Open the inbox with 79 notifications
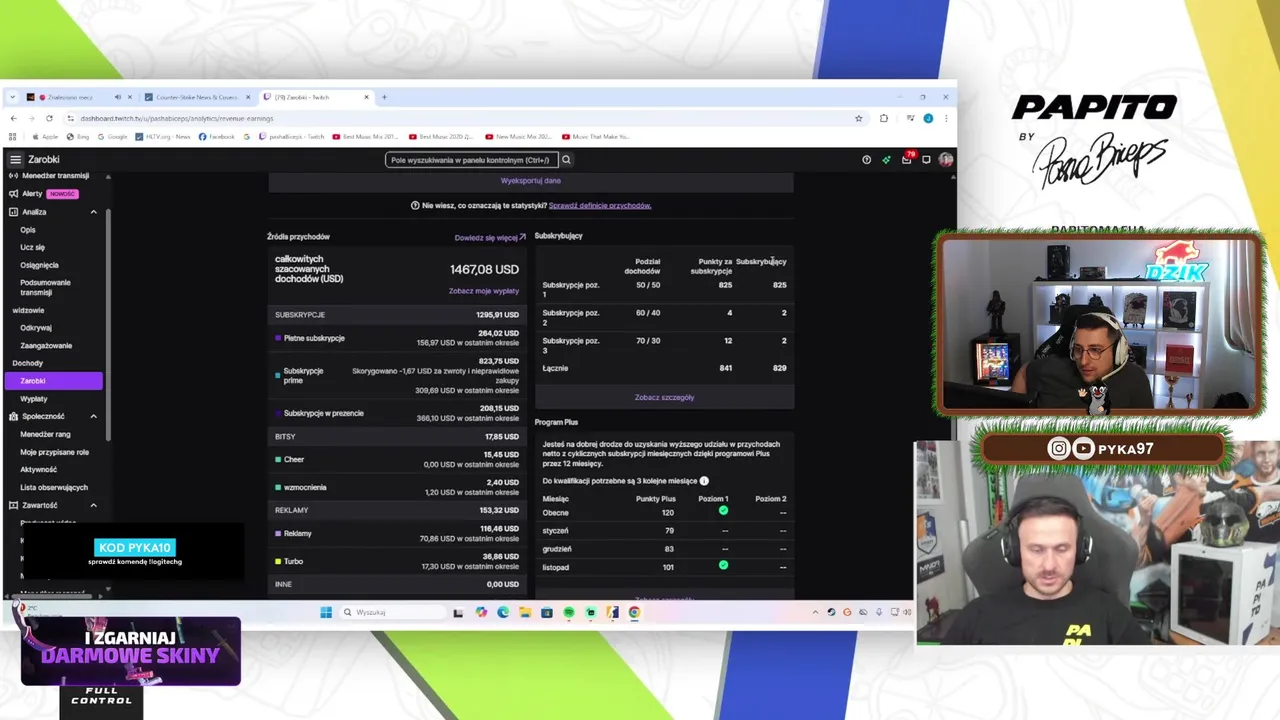This screenshot has width=1280, height=720. (906, 160)
